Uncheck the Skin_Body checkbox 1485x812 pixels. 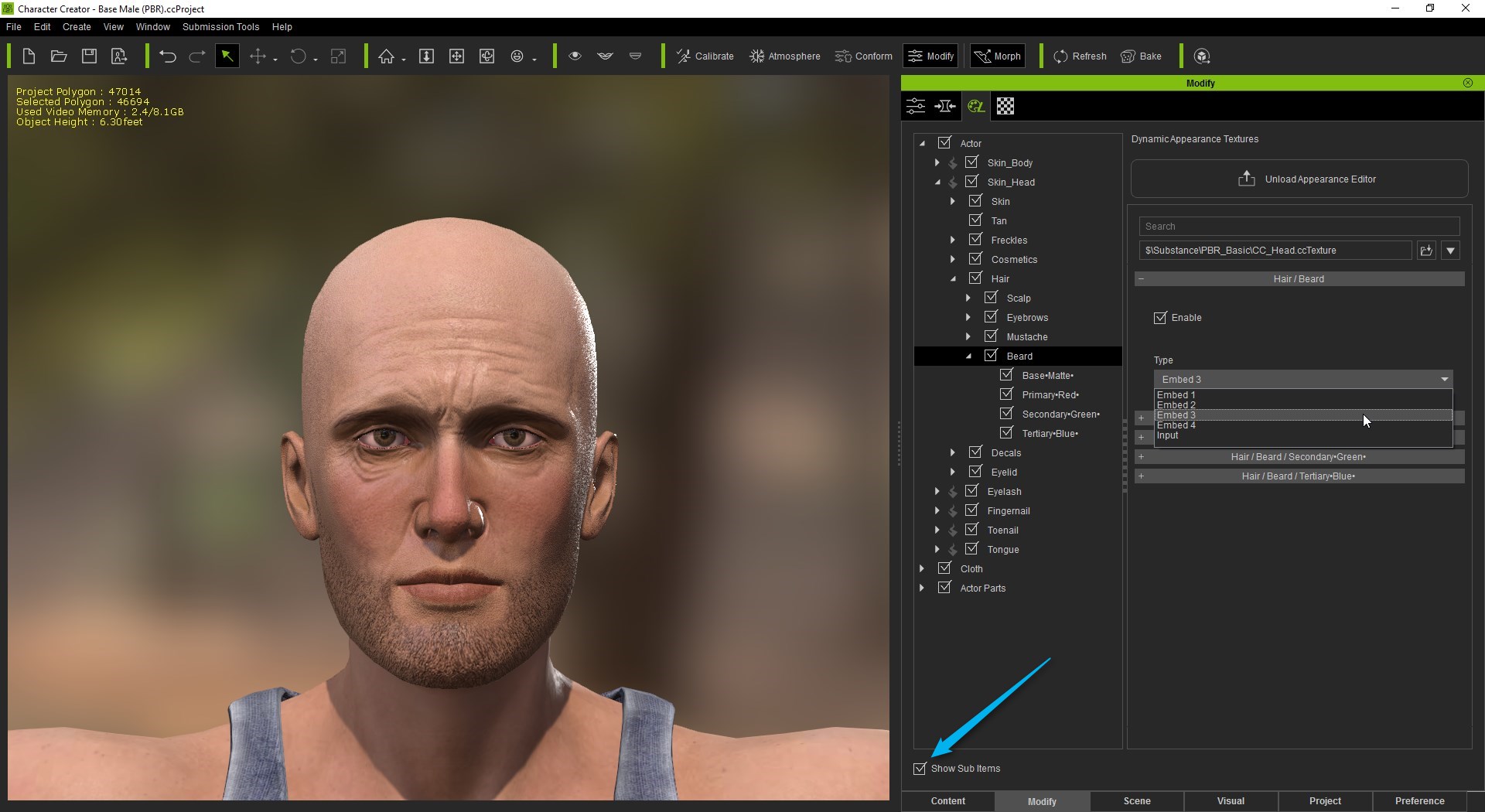(x=972, y=162)
